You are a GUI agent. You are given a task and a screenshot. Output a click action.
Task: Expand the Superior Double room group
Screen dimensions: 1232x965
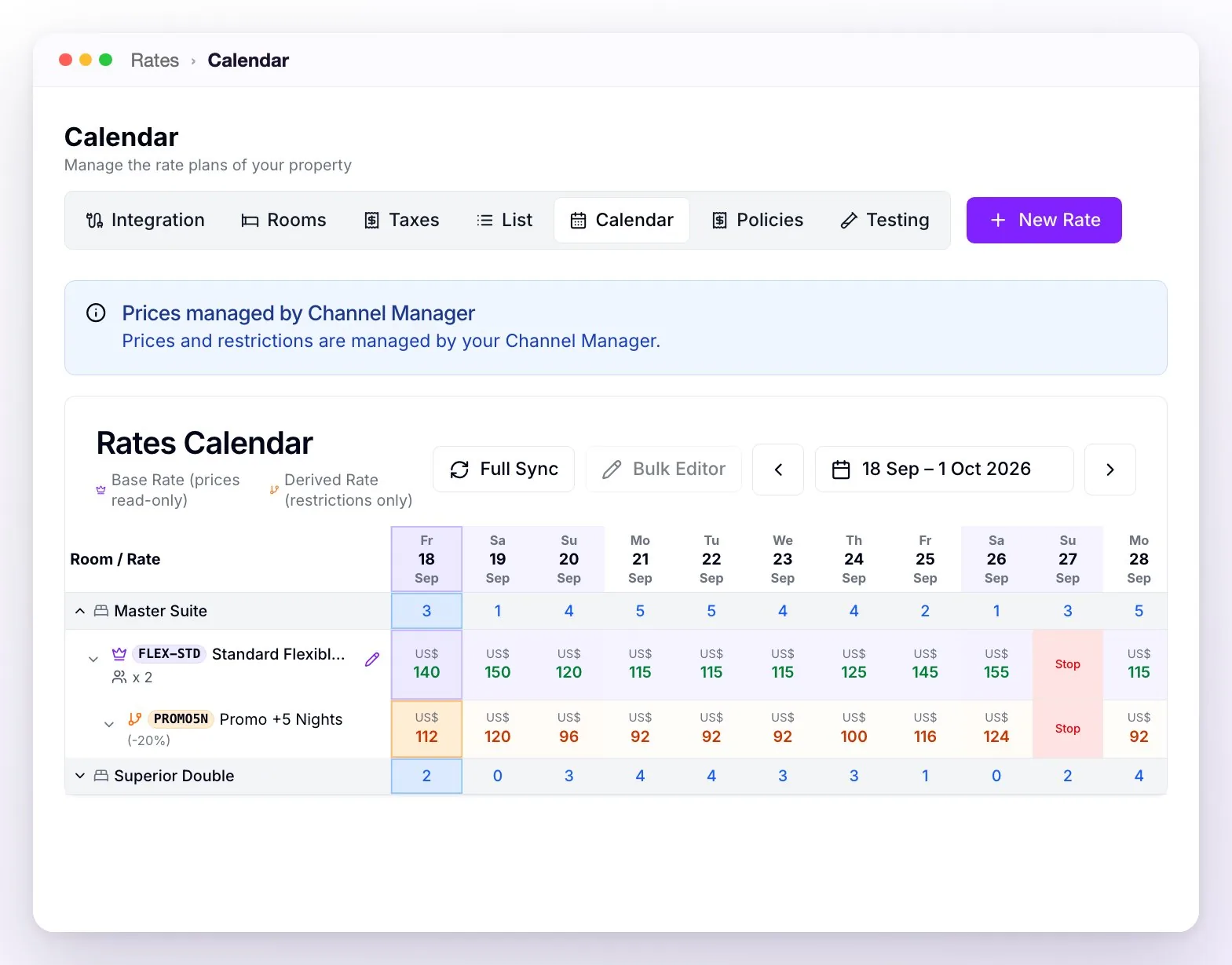[80, 776]
